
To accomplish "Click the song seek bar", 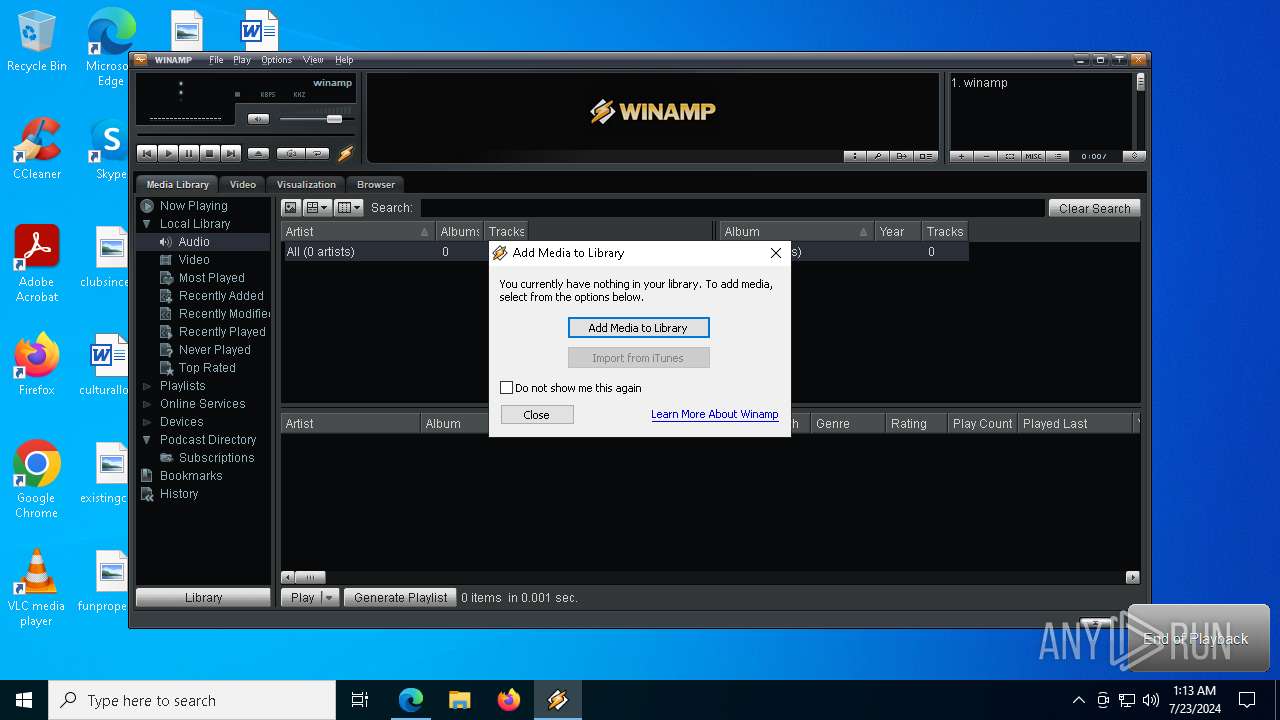I will 245,134.
